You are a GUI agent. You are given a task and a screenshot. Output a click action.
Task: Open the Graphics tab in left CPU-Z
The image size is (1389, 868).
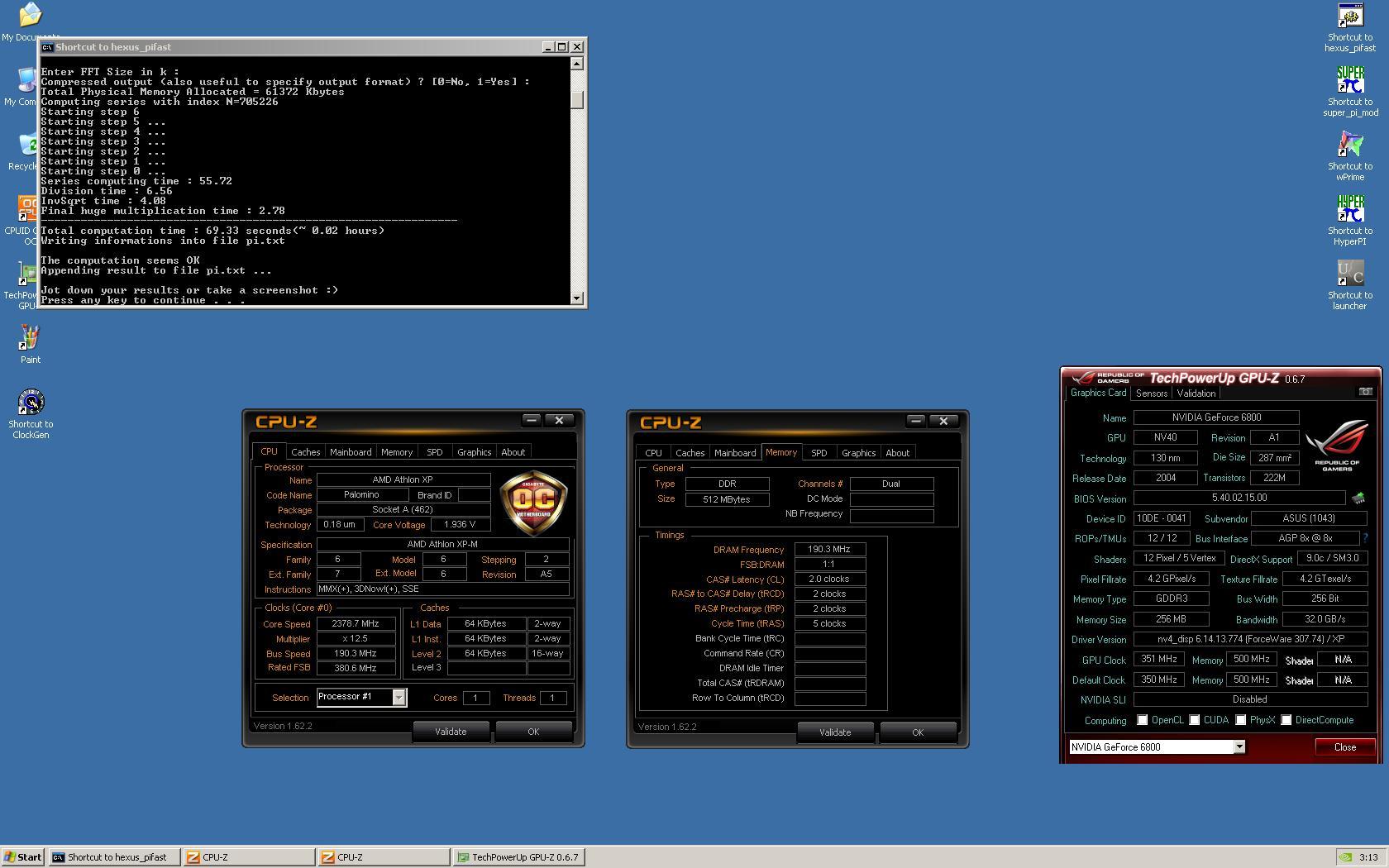pos(474,452)
